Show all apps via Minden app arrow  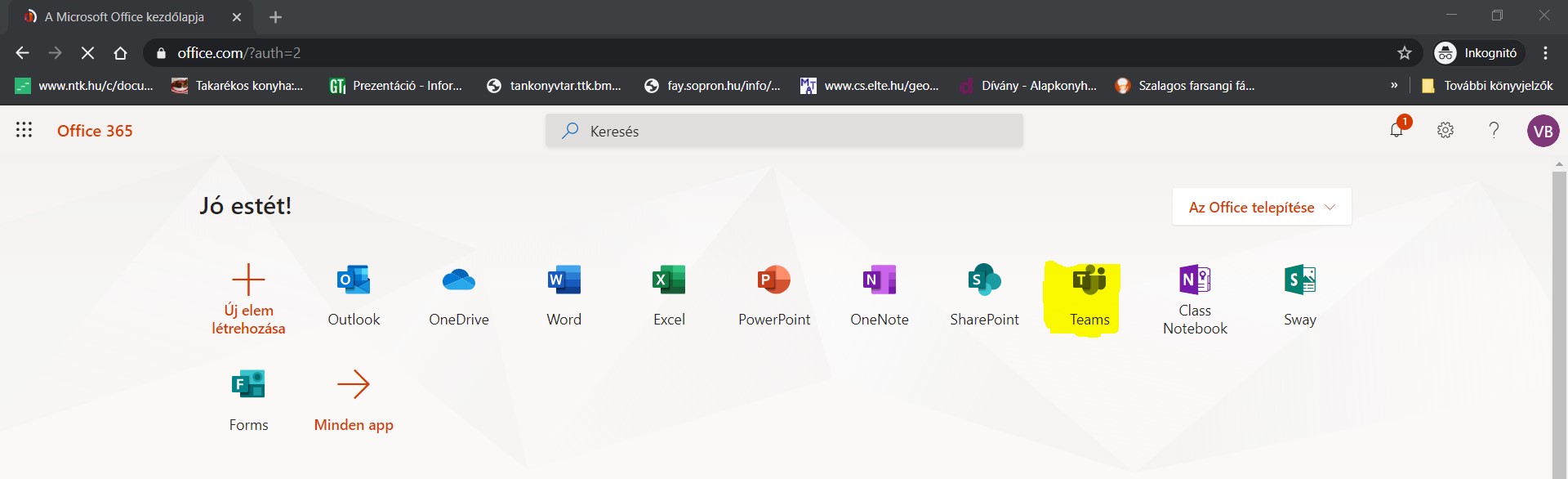click(x=354, y=384)
